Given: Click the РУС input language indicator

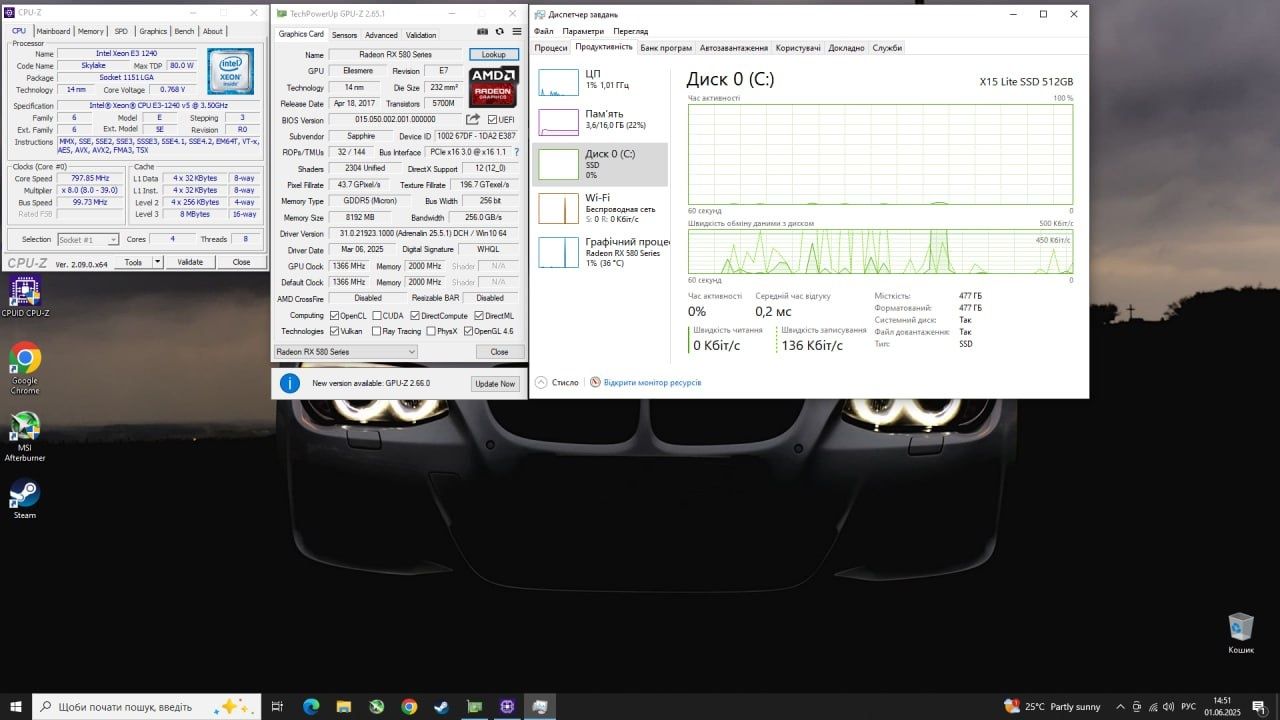Looking at the screenshot, I should coord(1189,707).
